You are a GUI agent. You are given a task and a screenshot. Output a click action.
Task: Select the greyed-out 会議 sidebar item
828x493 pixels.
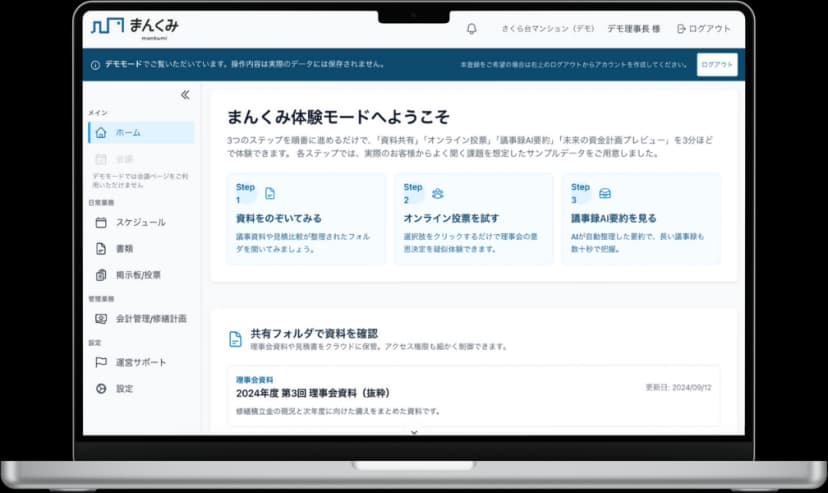141,159
